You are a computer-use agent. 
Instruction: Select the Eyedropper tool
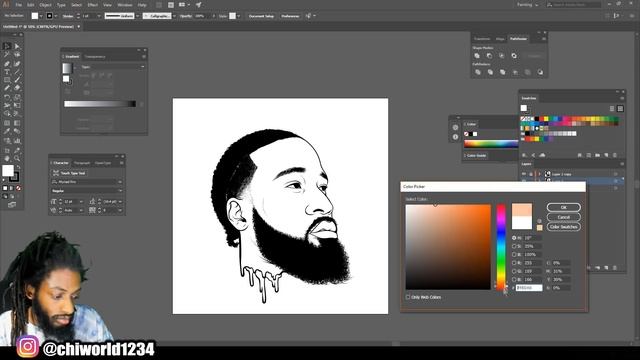click(7, 131)
